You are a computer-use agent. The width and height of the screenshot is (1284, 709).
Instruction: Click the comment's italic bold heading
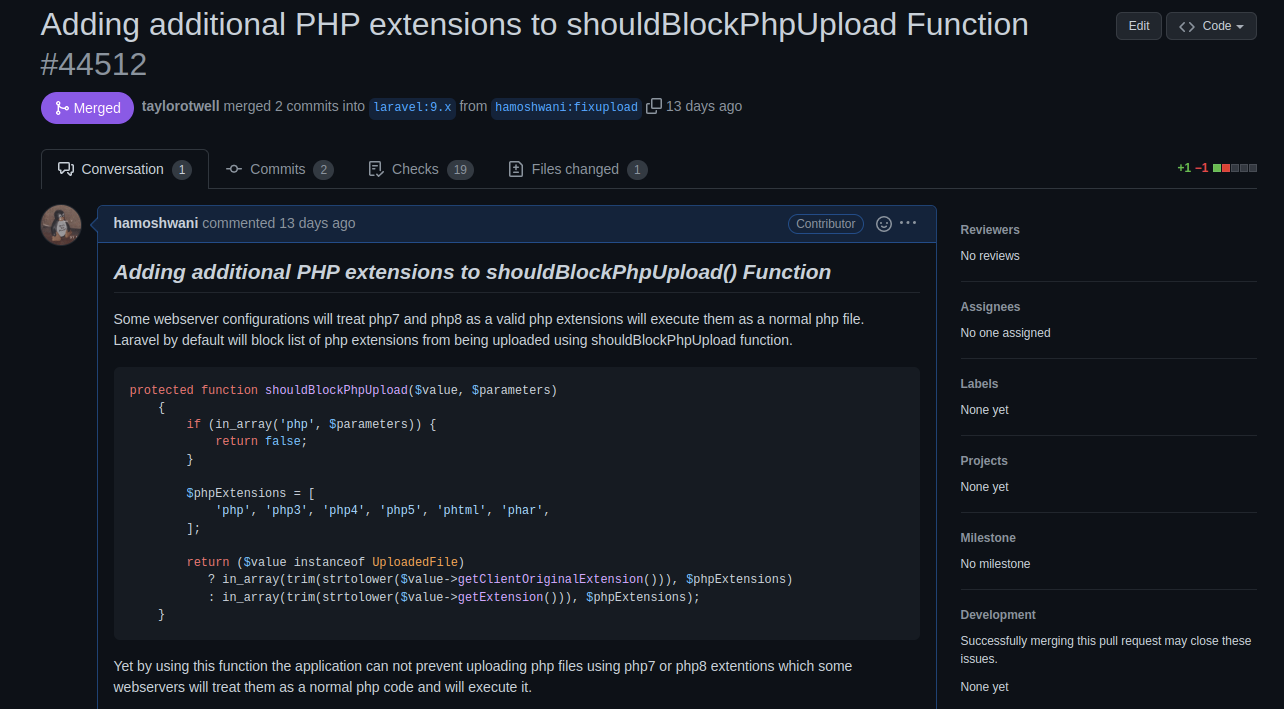coord(472,272)
